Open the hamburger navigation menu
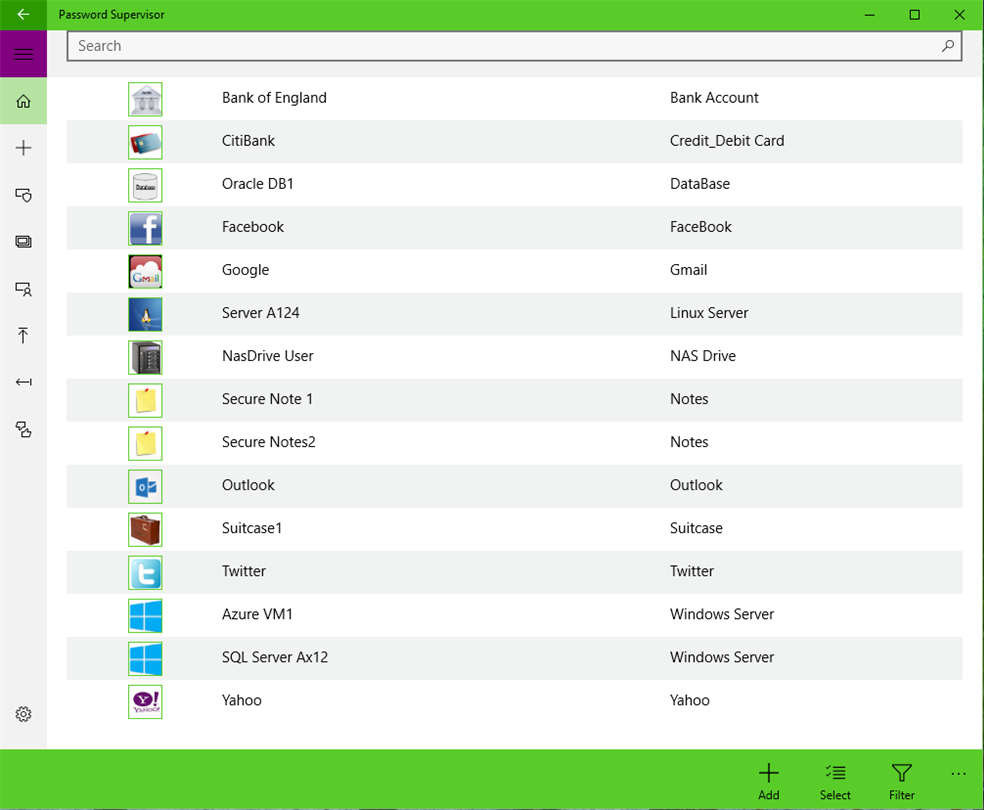984x810 pixels. pyautogui.click(x=23, y=54)
